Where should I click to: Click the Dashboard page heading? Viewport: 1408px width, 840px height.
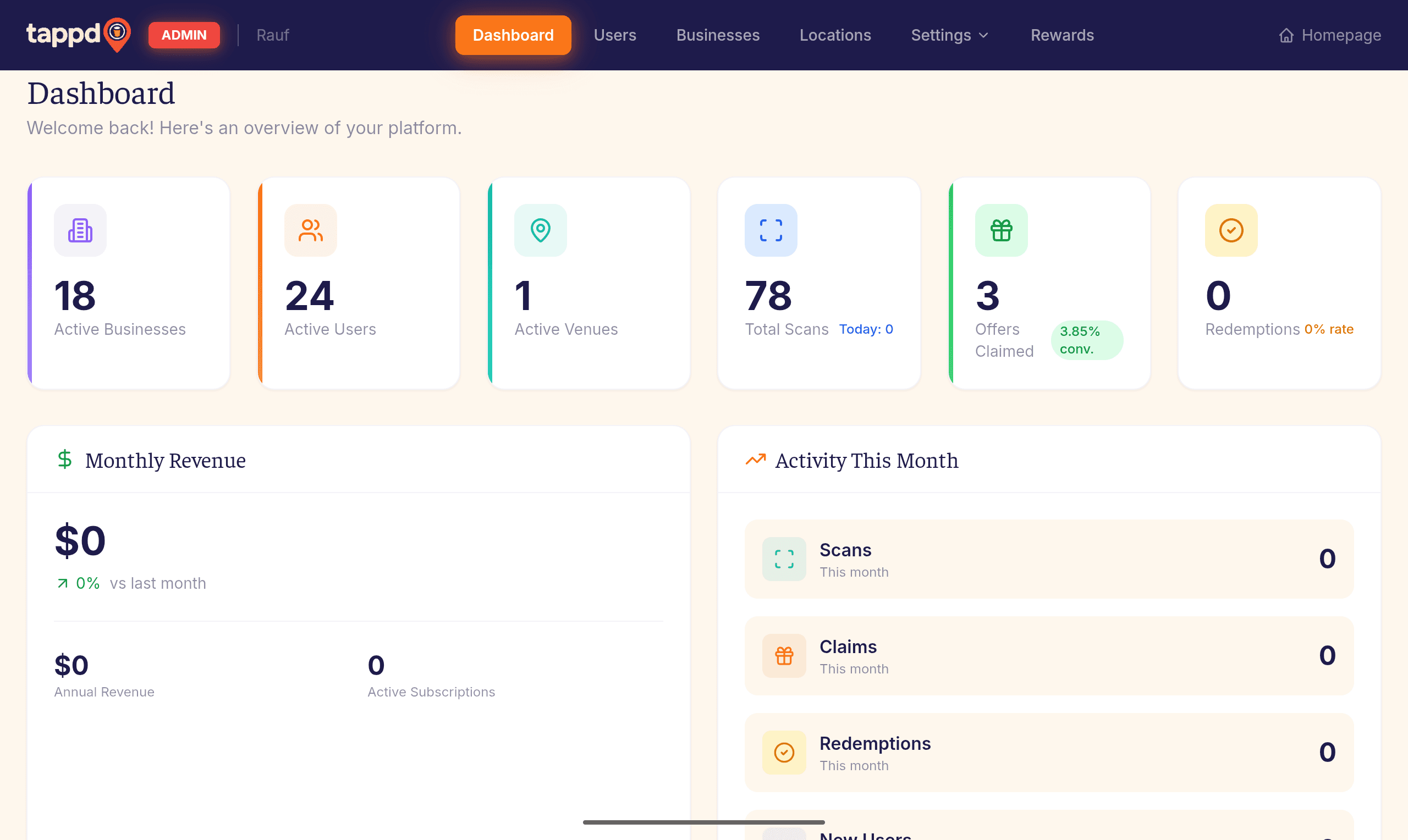(101, 93)
